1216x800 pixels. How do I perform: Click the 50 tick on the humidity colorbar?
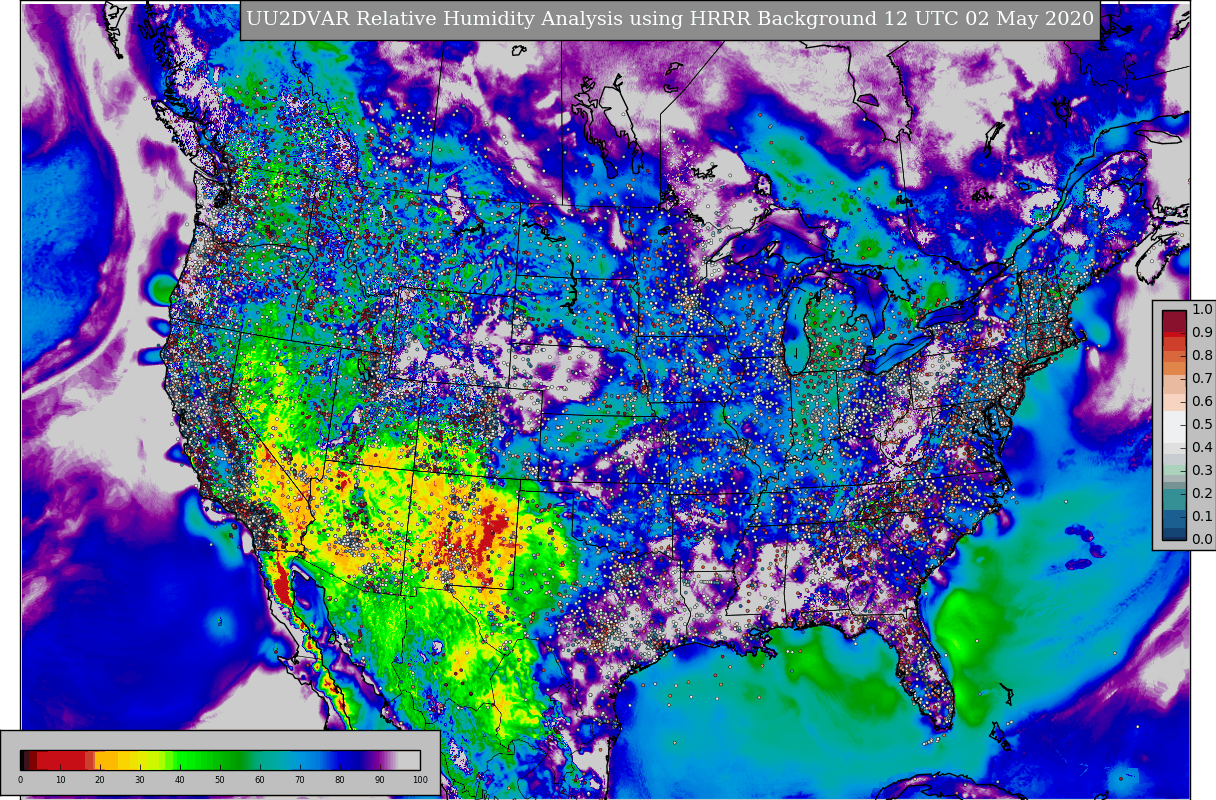point(220,780)
